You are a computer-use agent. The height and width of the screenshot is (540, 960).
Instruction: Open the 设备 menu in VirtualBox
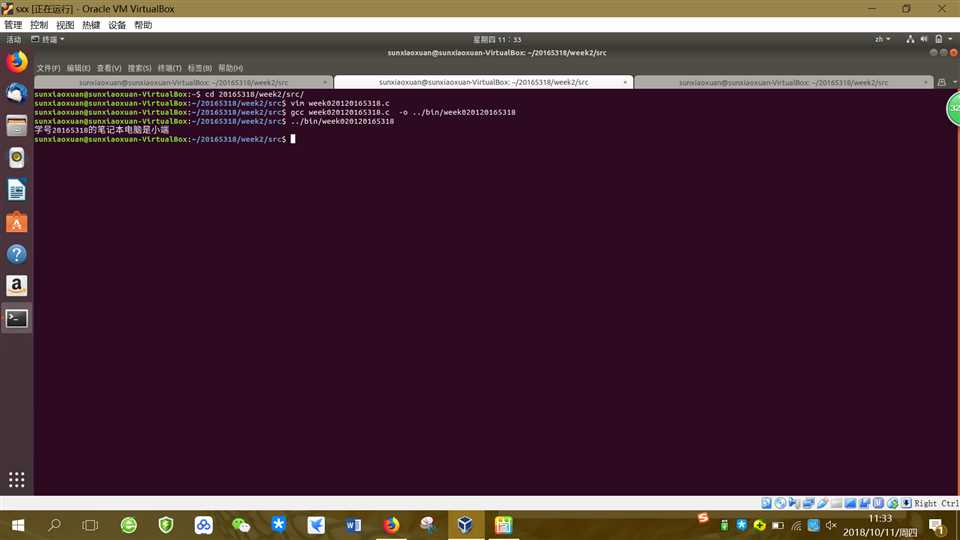point(117,25)
